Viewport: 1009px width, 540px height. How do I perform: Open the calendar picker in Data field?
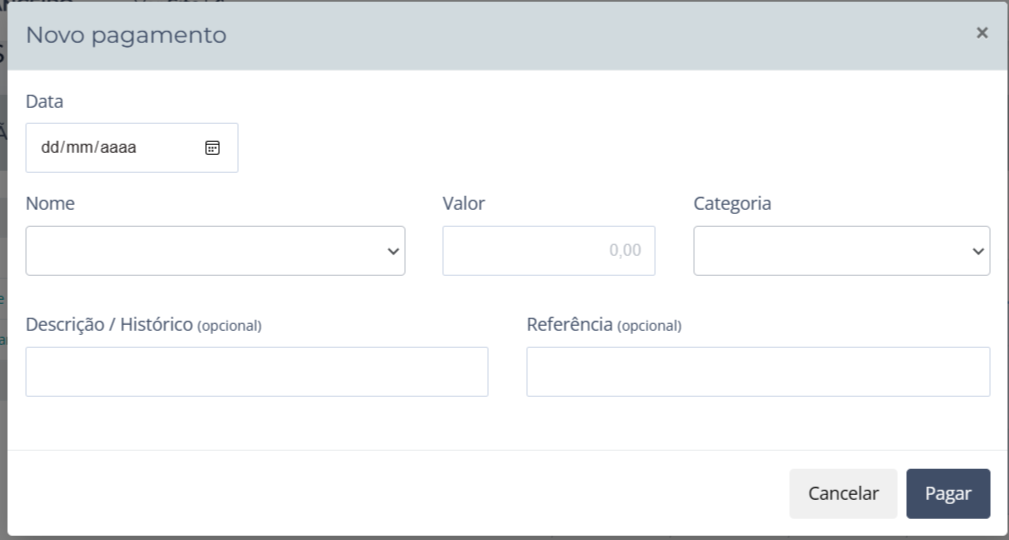[212, 148]
